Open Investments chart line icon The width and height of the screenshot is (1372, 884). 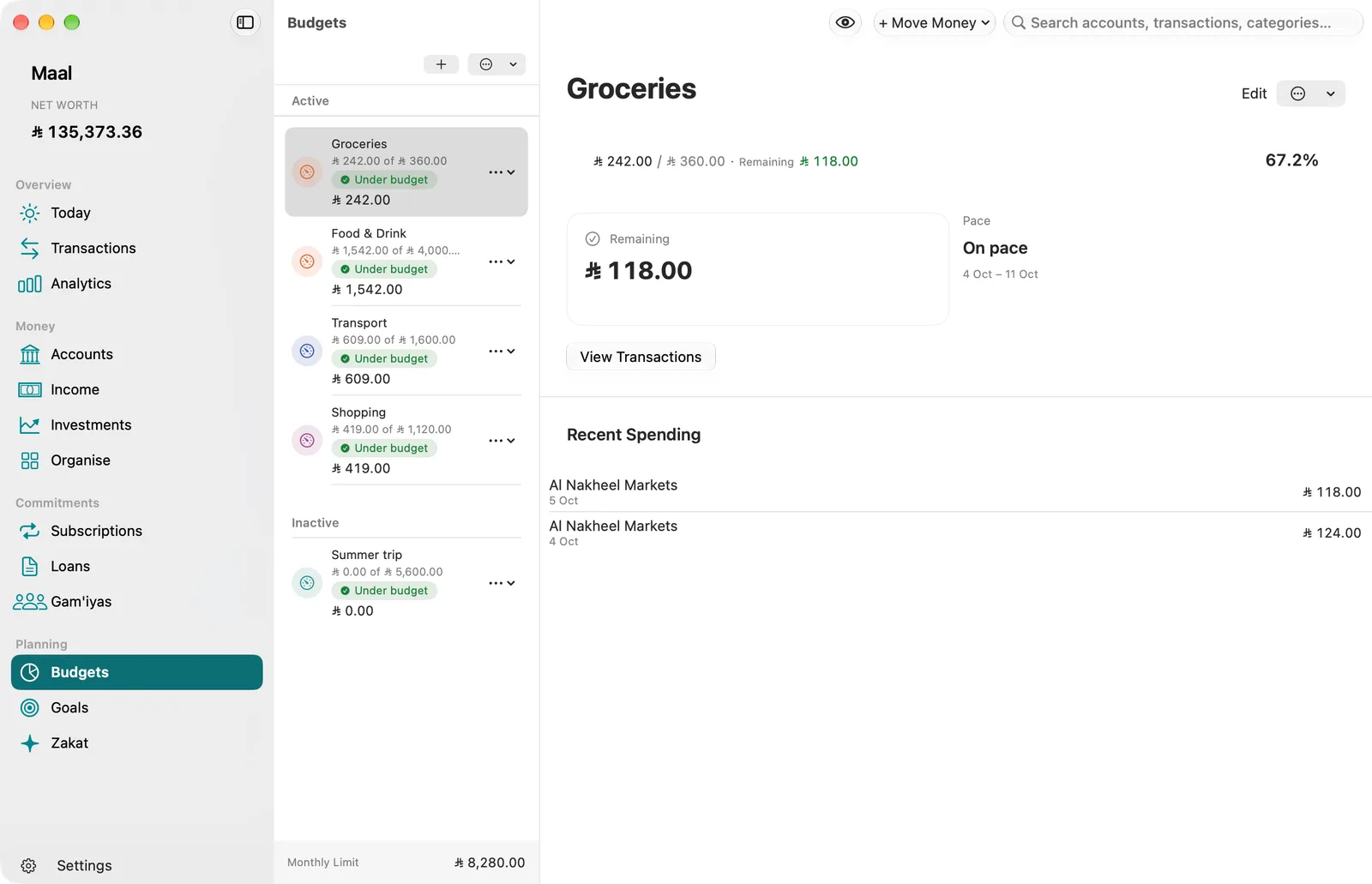(x=30, y=424)
